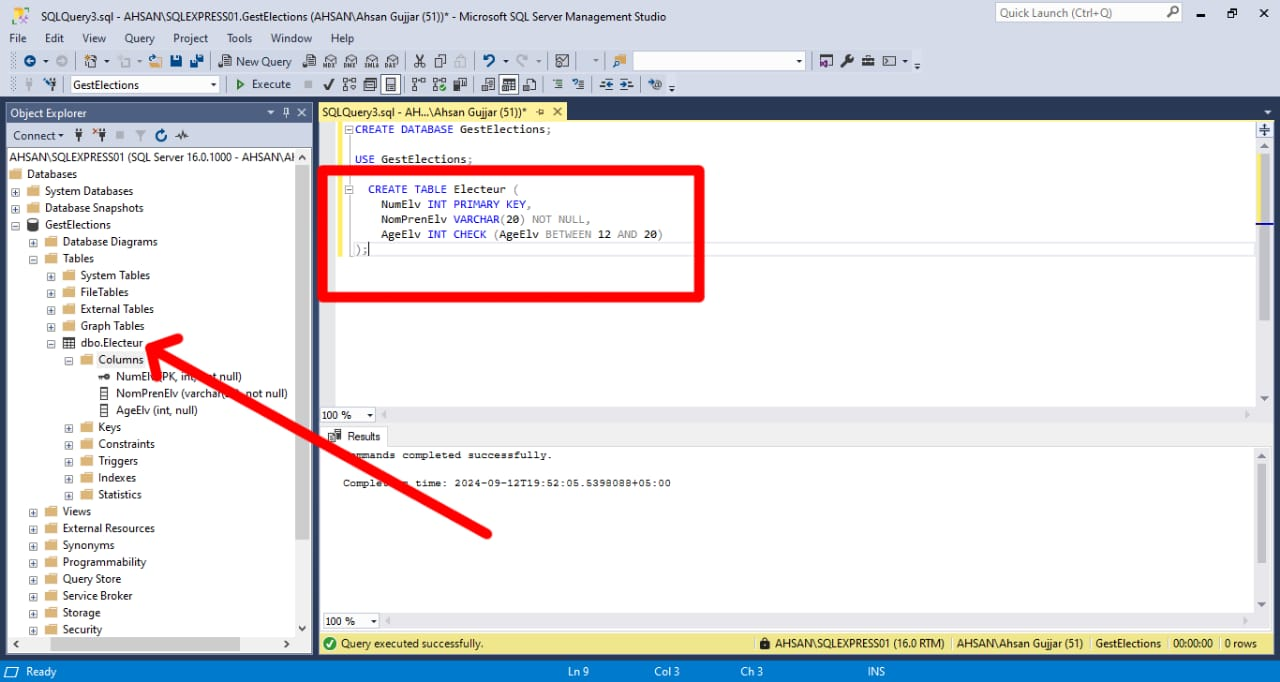Display Estimated Execution Plan icon
The width and height of the screenshot is (1280, 682).
(x=349, y=84)
